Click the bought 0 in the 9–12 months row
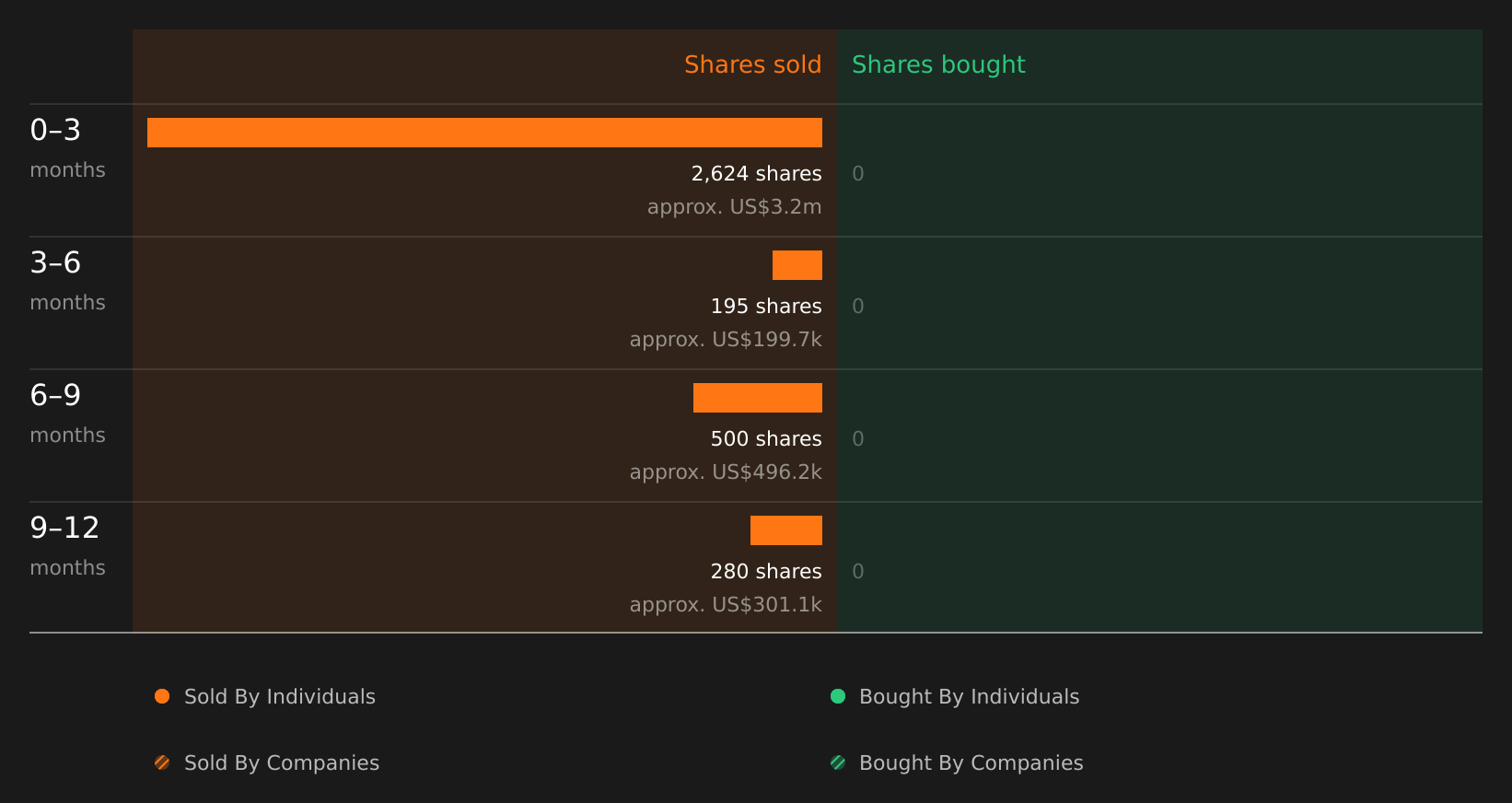Screen dimensions: 1512x803 [858, 572]
